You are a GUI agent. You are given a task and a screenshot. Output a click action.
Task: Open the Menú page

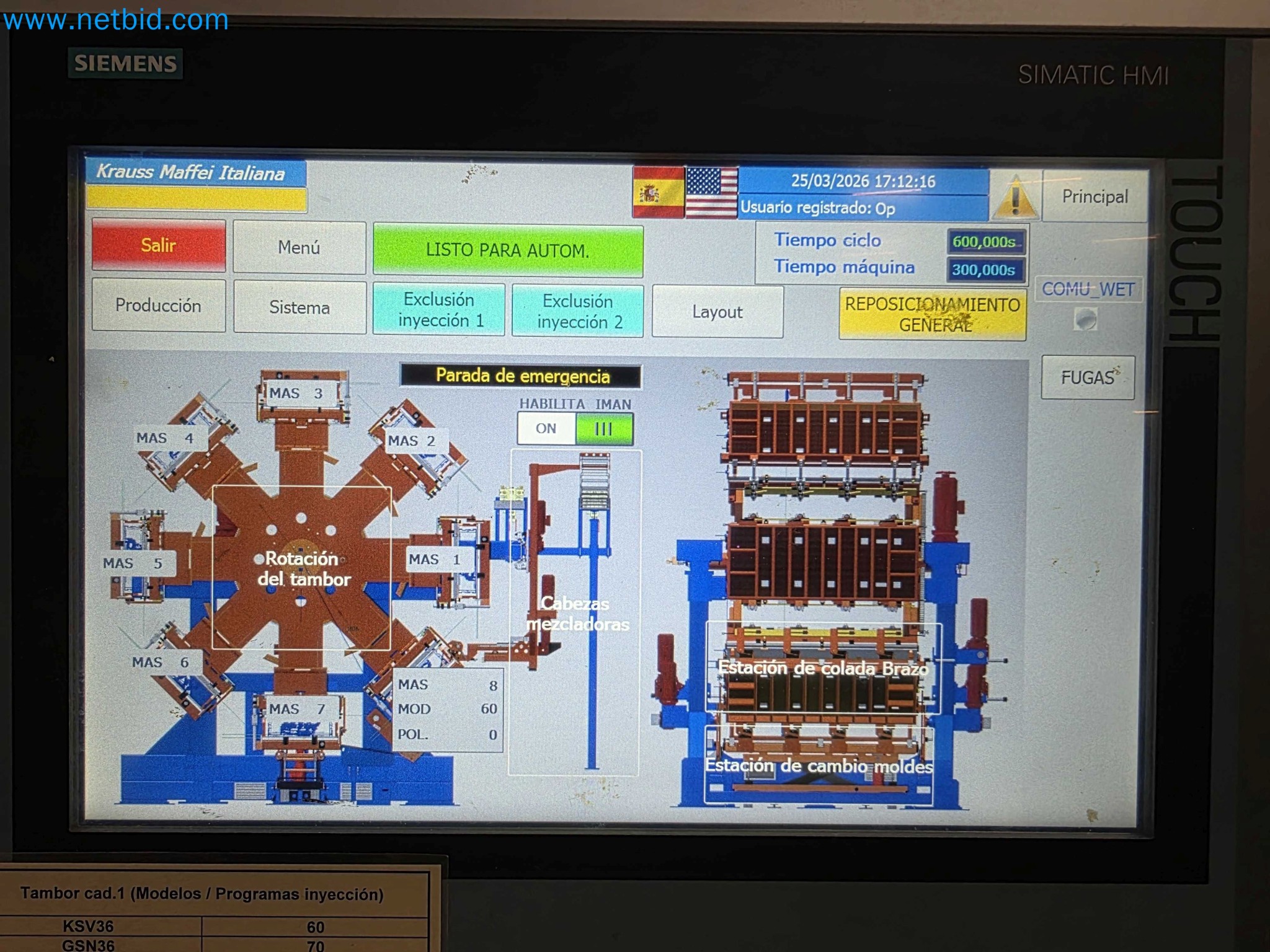point(299,247)
